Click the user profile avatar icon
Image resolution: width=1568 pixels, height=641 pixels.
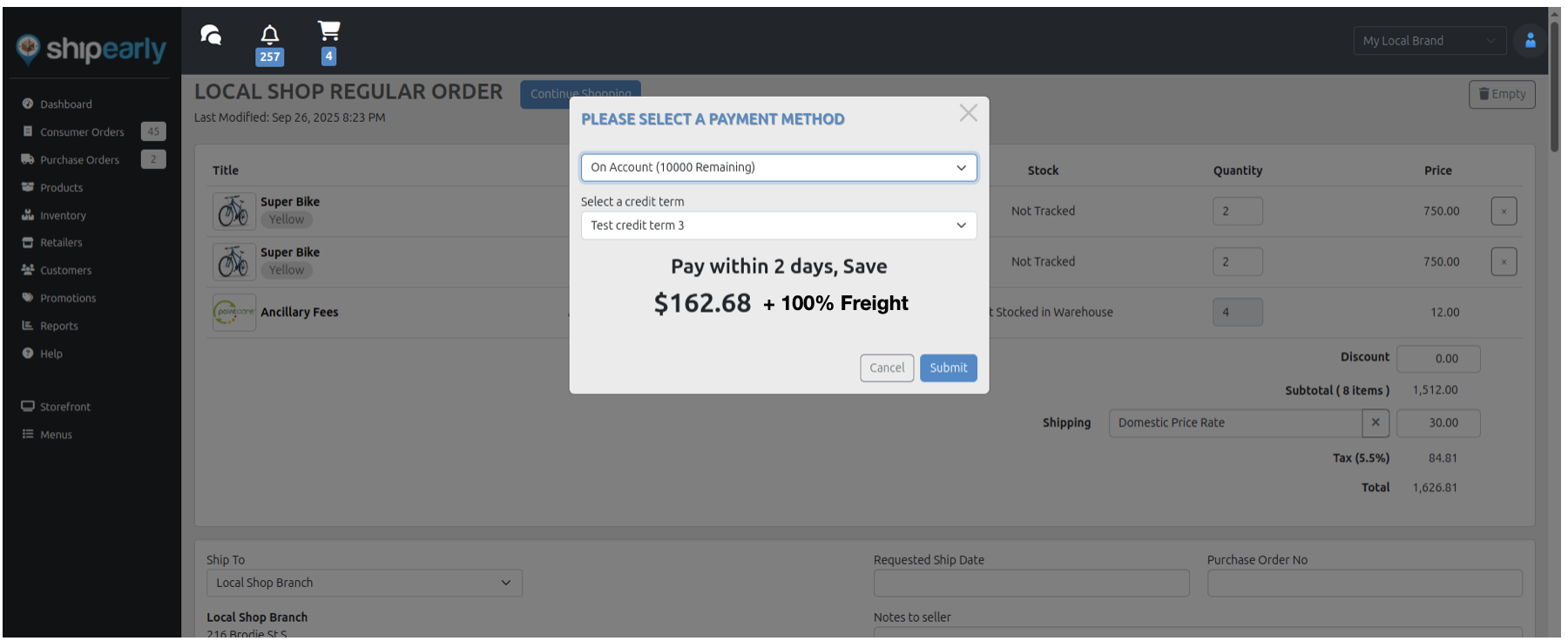[x=1530, y=41]
